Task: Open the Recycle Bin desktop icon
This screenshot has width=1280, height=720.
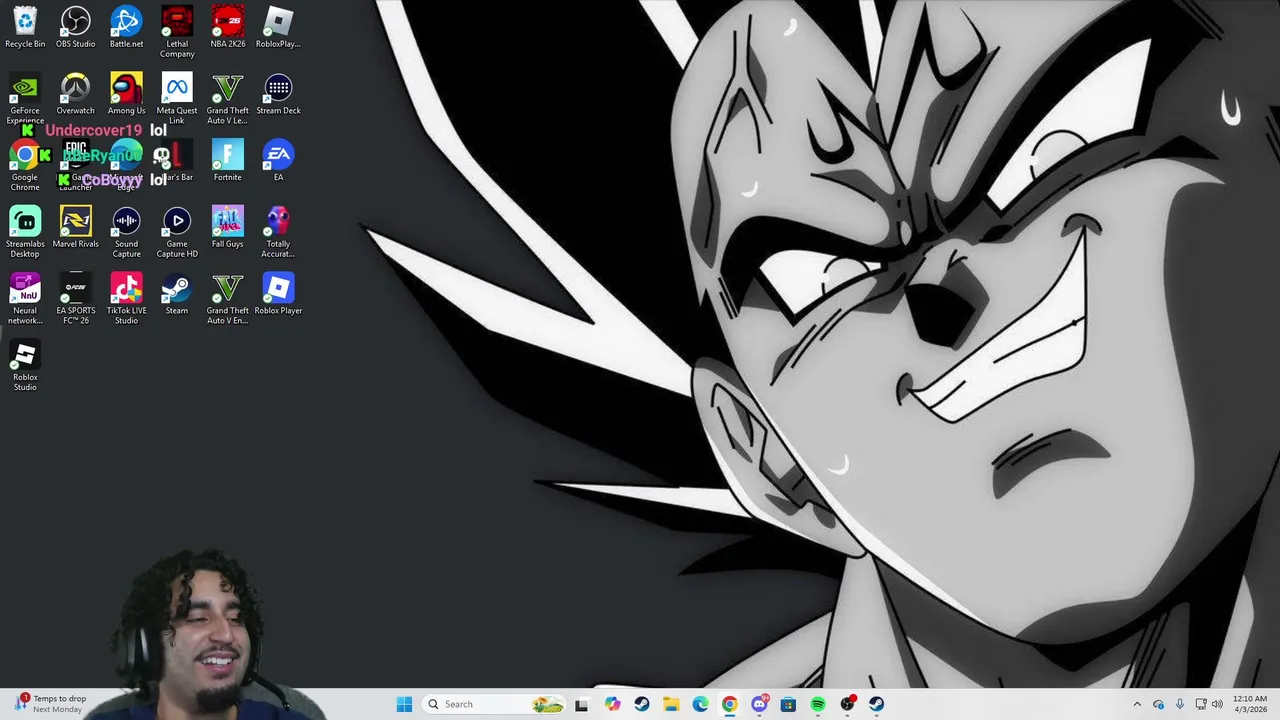Action: pyautogui.click(x=25, y=28)
